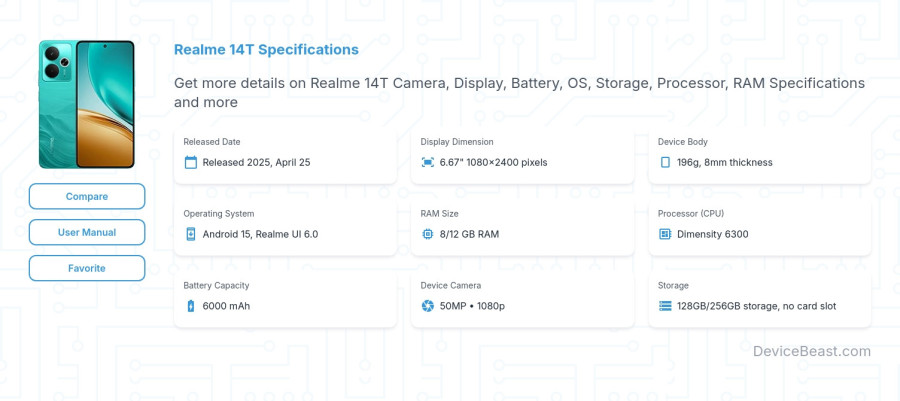Click the 'Get more details on Realme 14T' description

pos(519,92)
